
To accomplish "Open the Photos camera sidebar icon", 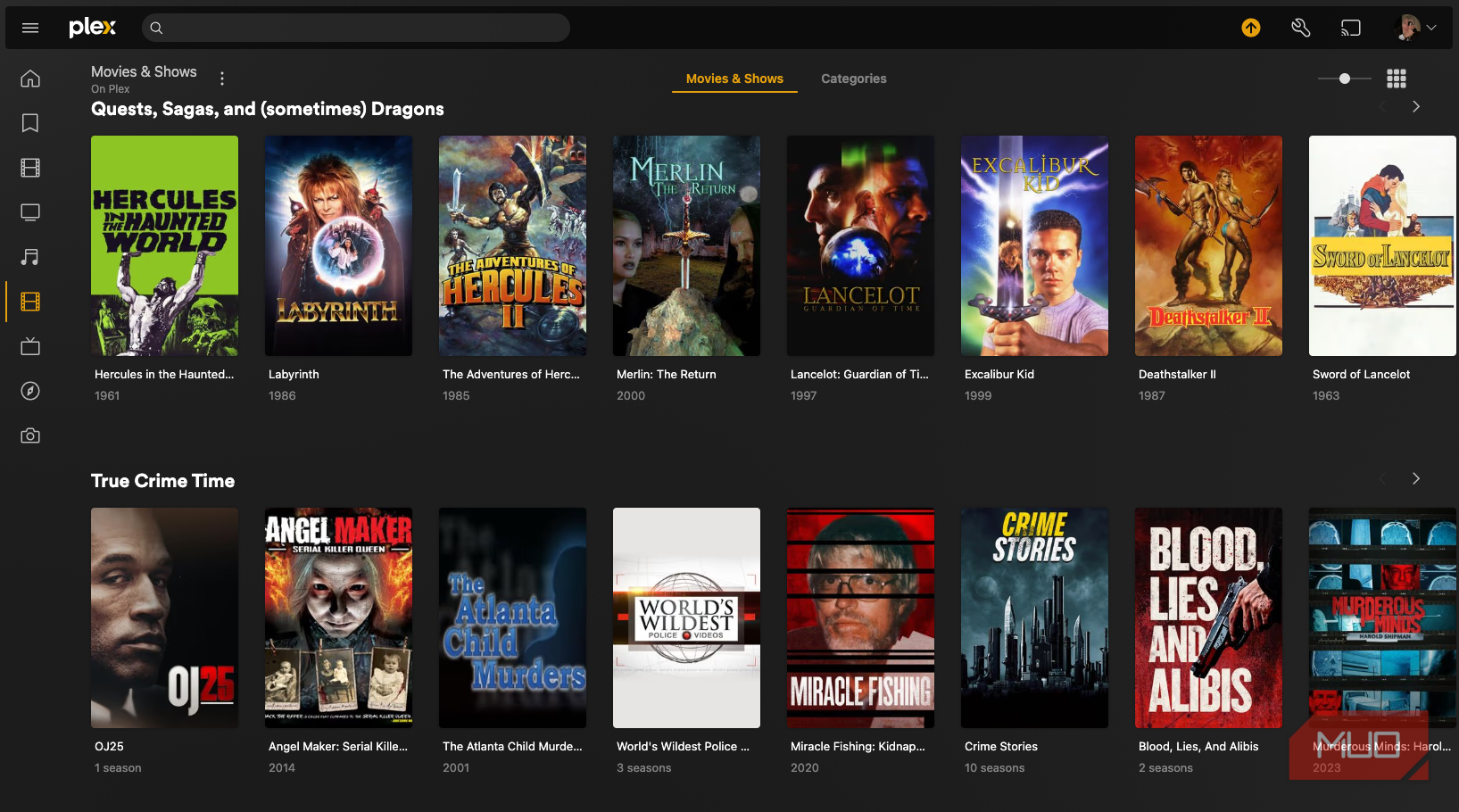I will click(30, 435).
